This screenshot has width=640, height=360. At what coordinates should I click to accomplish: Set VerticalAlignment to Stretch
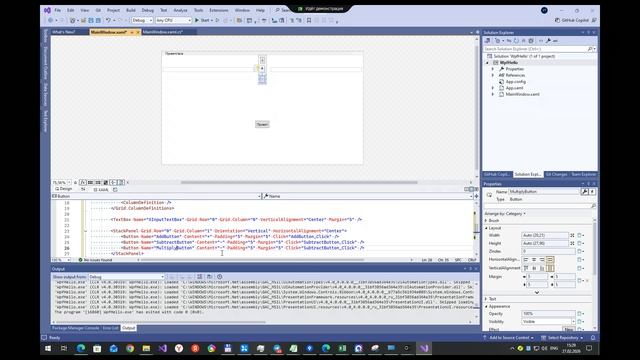550,268
